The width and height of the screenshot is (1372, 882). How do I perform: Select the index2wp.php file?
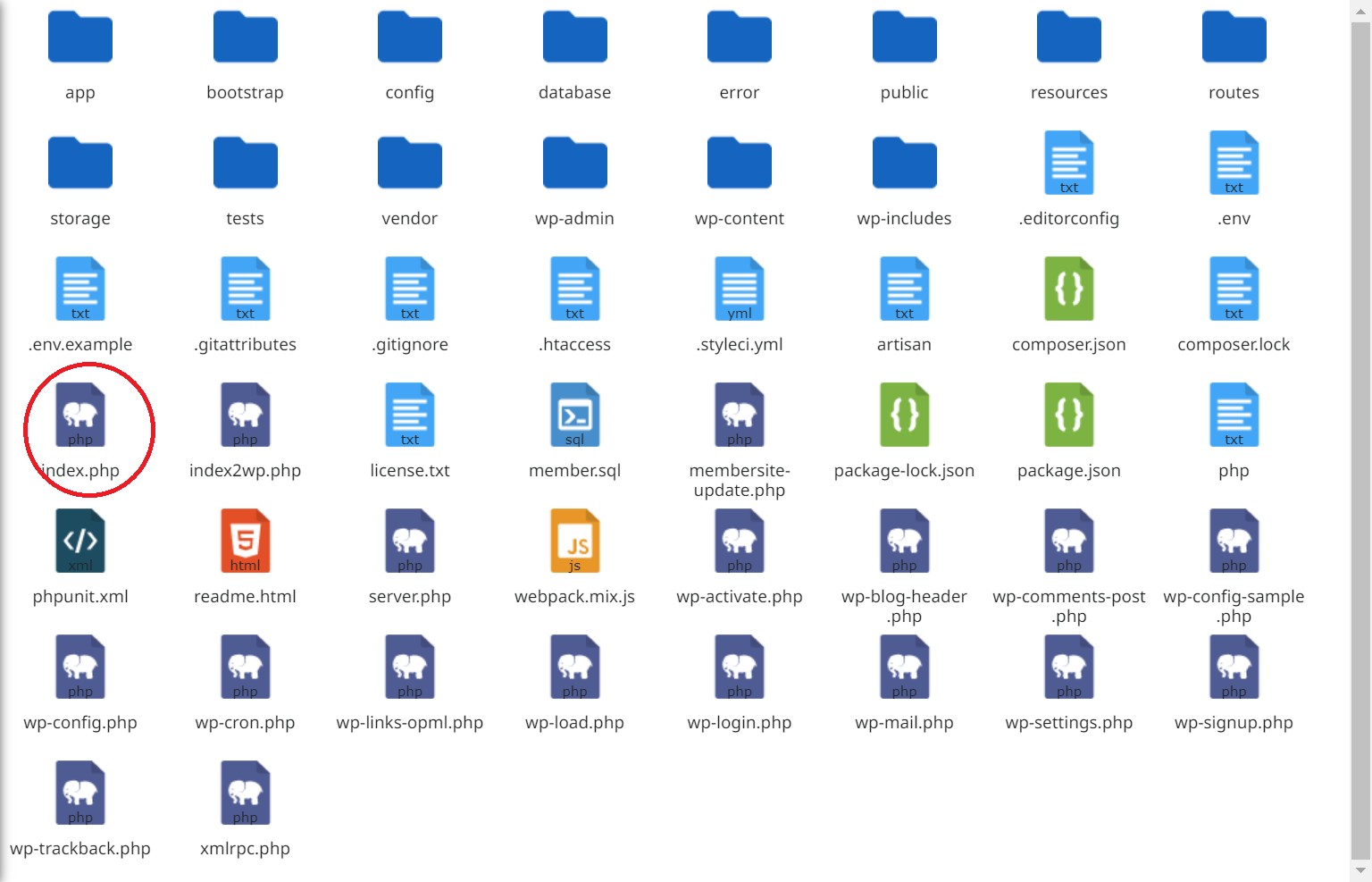[245, 415]
